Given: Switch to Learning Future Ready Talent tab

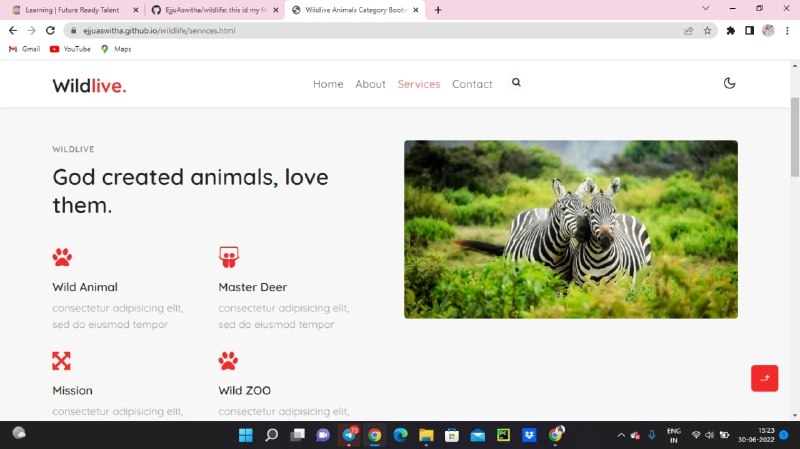Looking at the screenshot, I should [72, 10].
